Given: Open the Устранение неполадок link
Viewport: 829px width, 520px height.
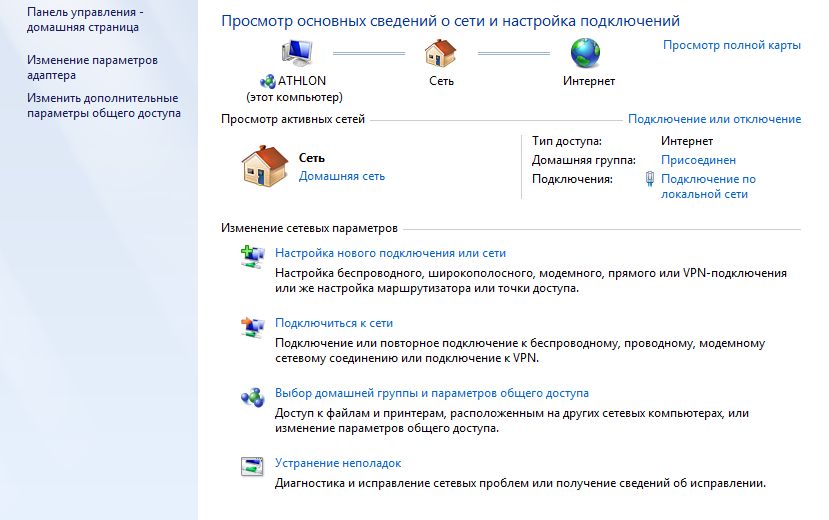Looking at the screenshot, I should click(338, 463).
